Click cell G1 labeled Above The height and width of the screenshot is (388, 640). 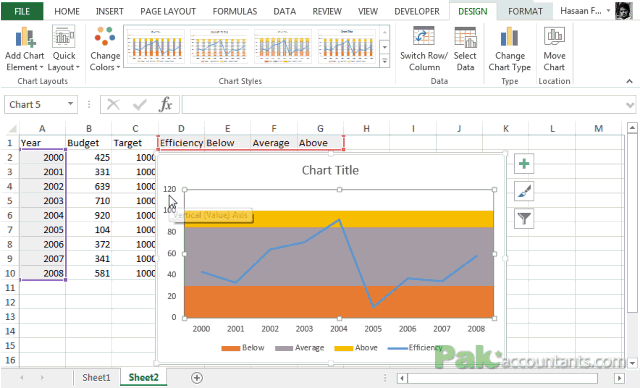coord(320,143)
